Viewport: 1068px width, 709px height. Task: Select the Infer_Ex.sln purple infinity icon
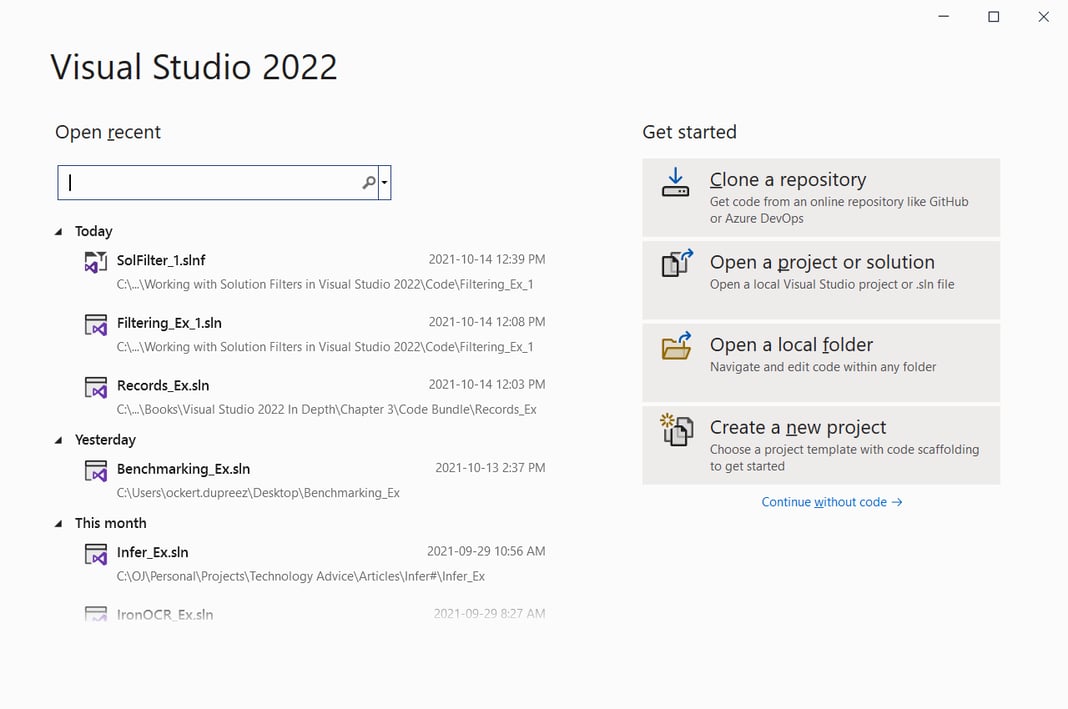point(95,554)
